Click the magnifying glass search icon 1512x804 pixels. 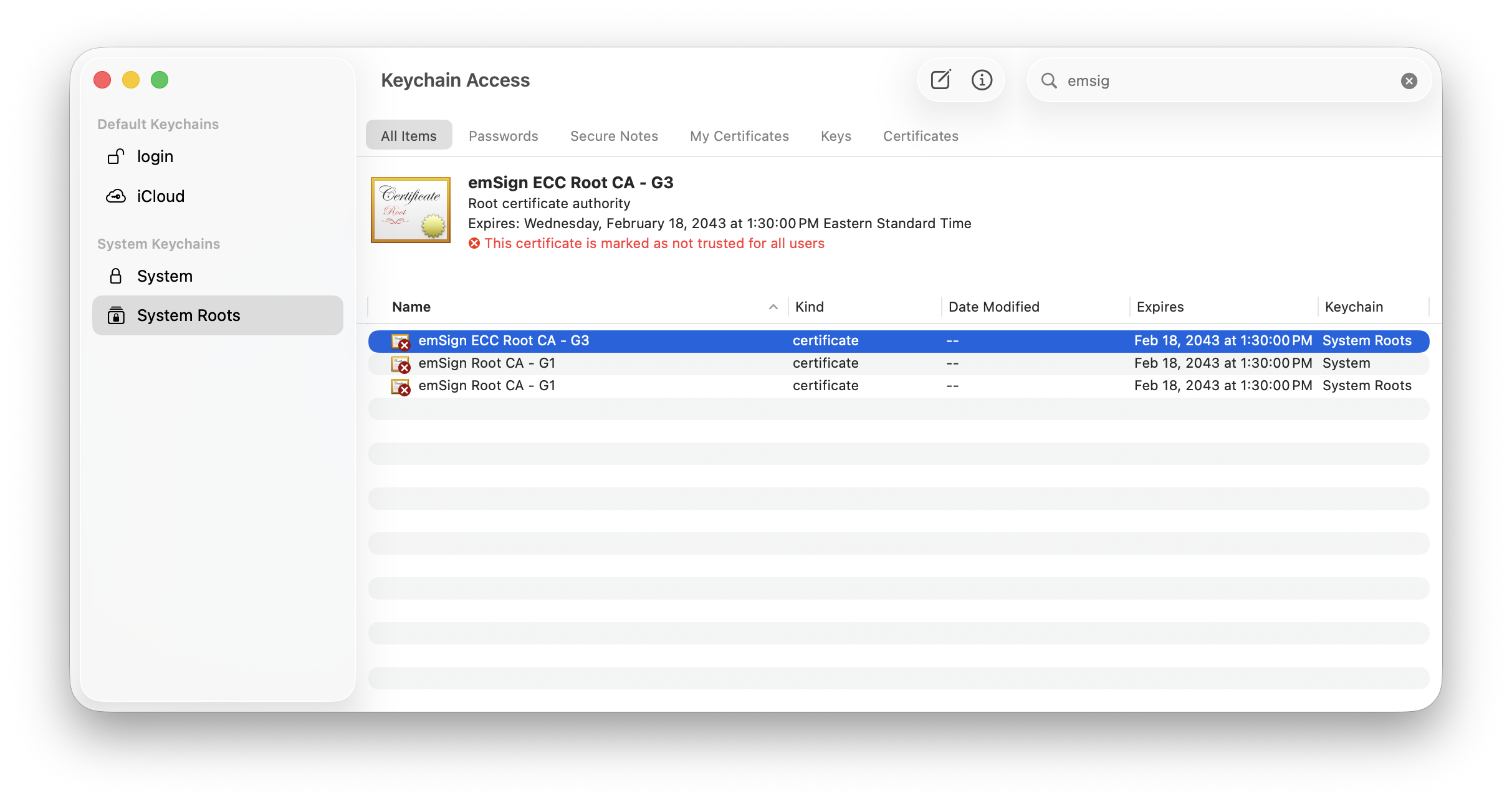tap(1049, 80)
